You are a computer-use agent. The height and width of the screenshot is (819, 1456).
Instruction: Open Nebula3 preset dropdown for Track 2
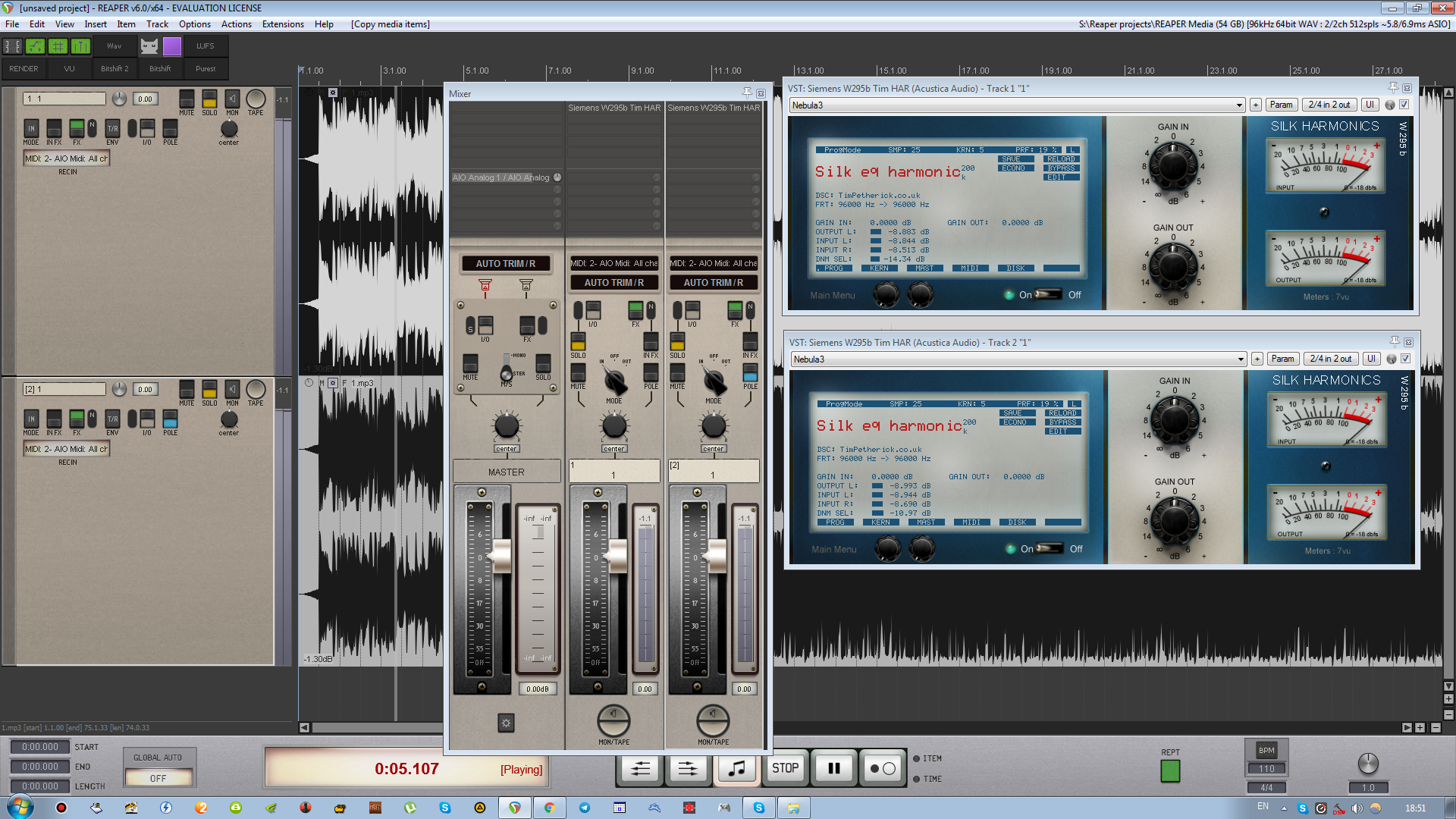tap(1018, 359)
